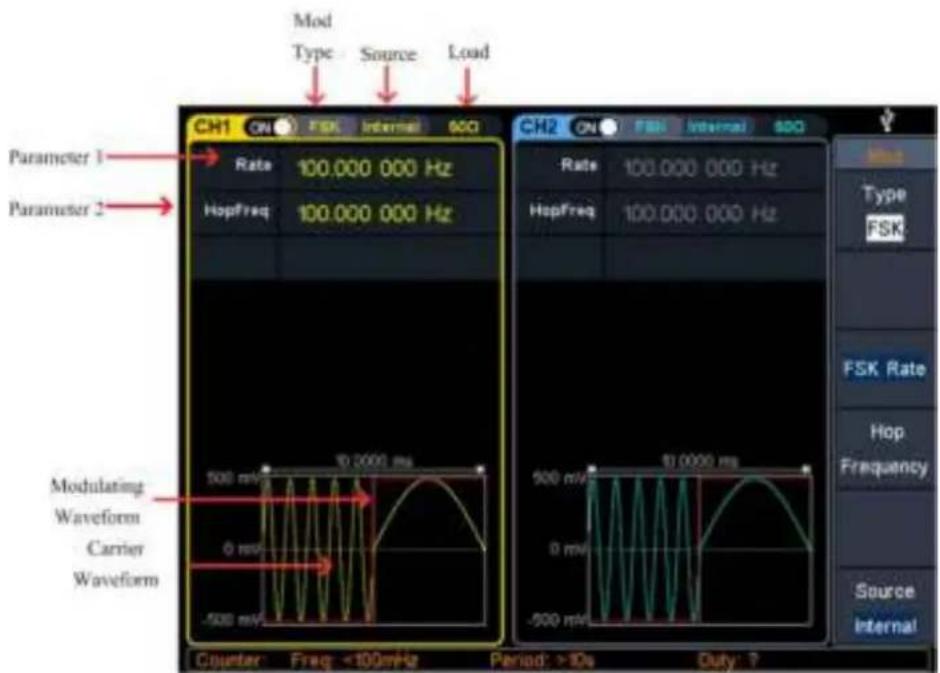Click the CH2 Internal source indicator
Image resolution: width=940 pixels, height=673 pixels.
[716, 127]
